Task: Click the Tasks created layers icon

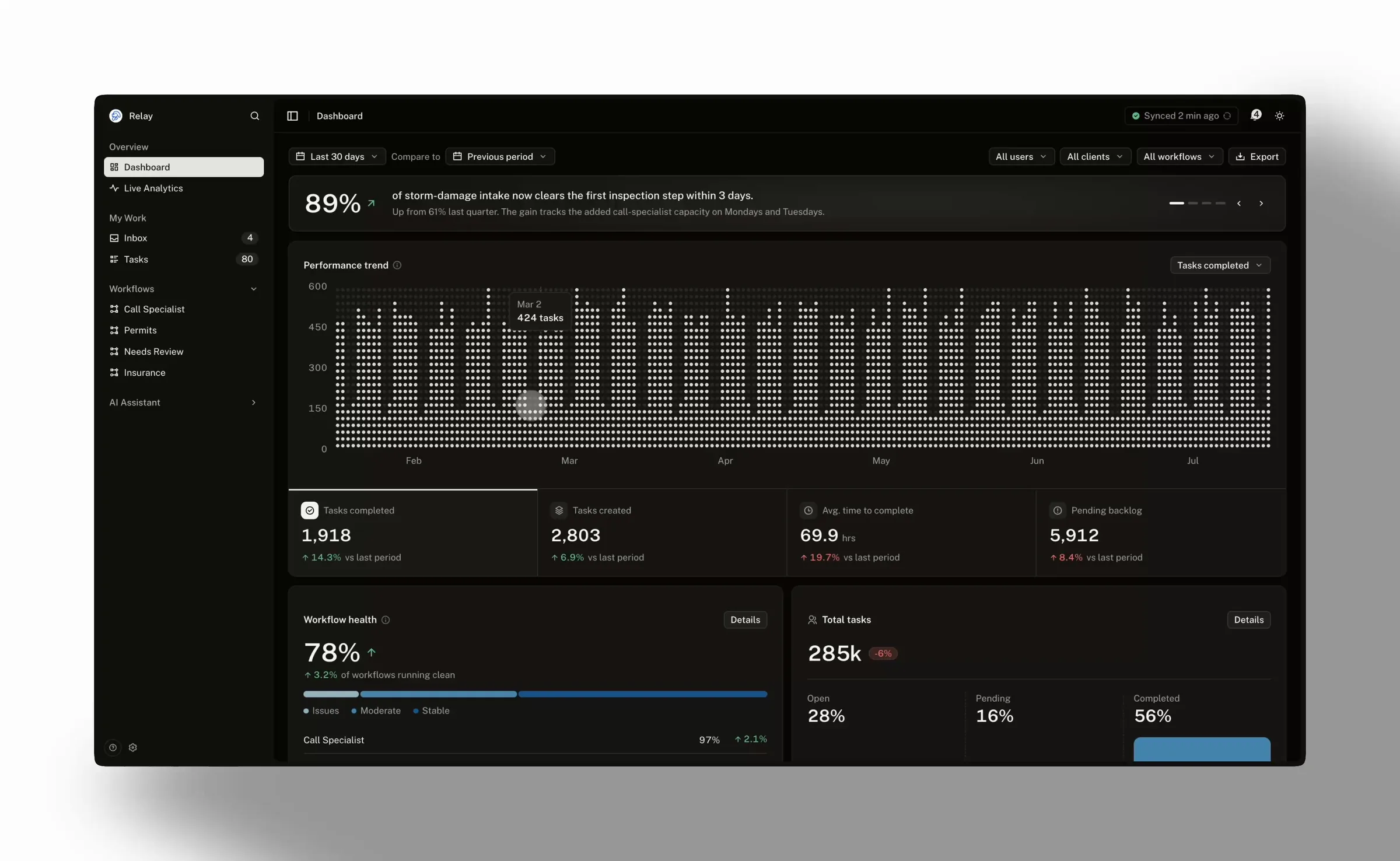Action: pos(559,510)
